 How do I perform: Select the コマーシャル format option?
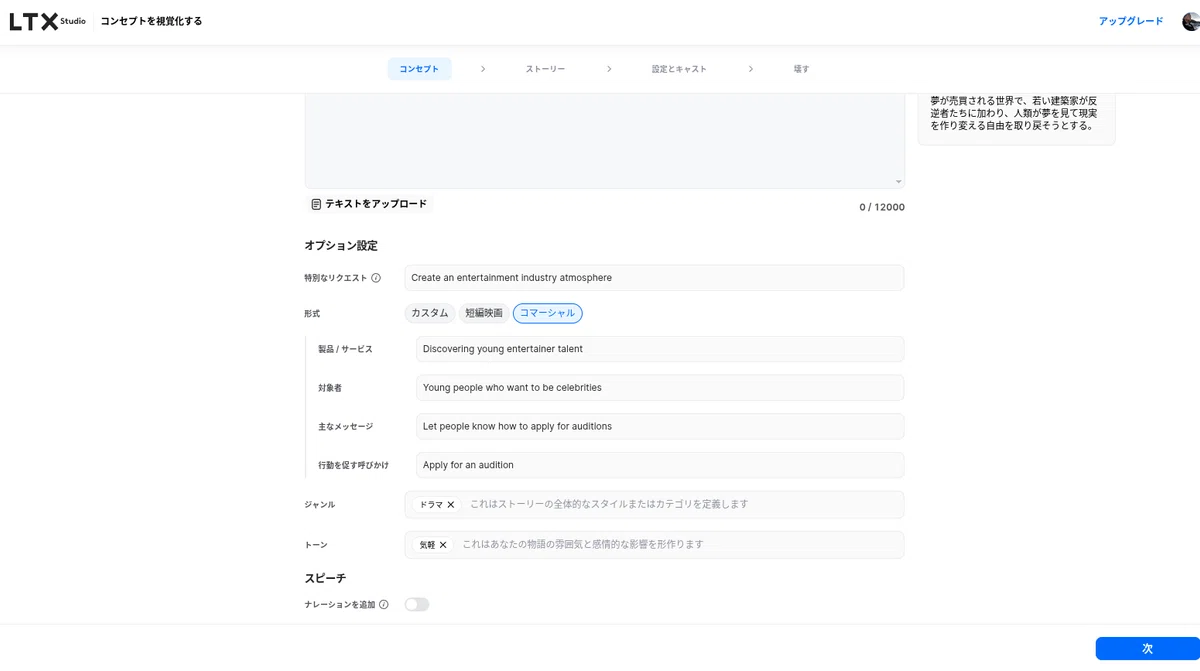548,313
